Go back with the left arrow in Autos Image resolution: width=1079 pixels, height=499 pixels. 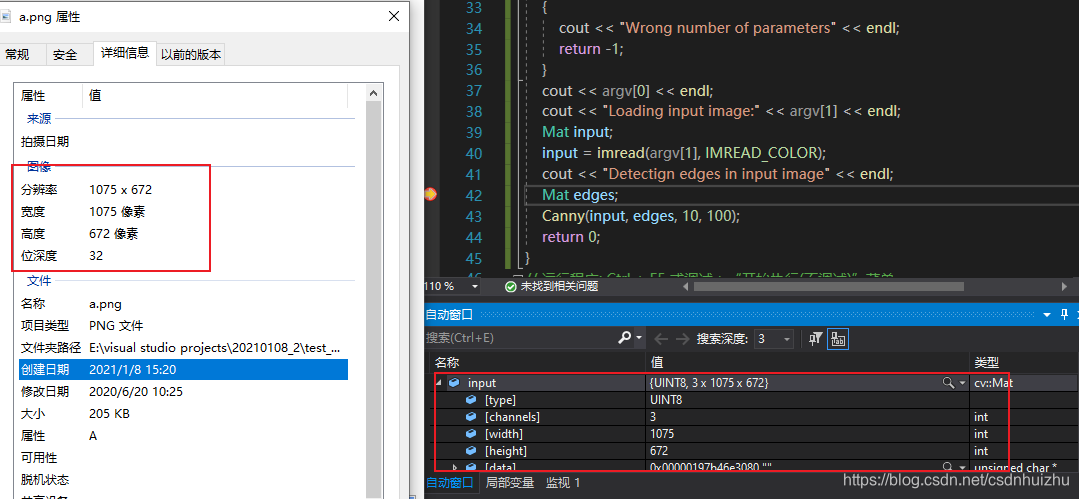tap(661, 339)
